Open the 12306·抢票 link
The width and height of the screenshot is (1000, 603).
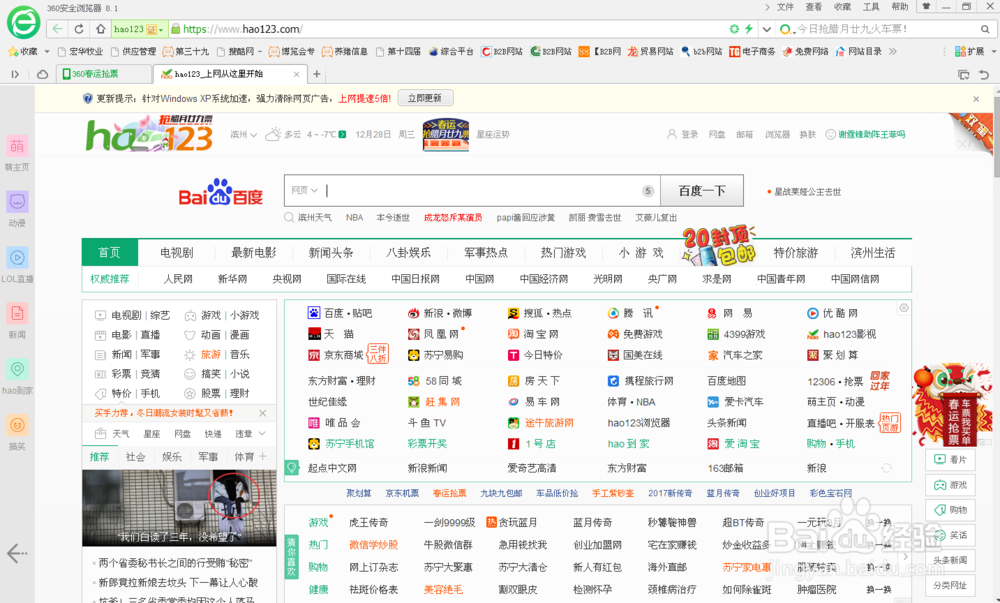click(x=835, y=381)
